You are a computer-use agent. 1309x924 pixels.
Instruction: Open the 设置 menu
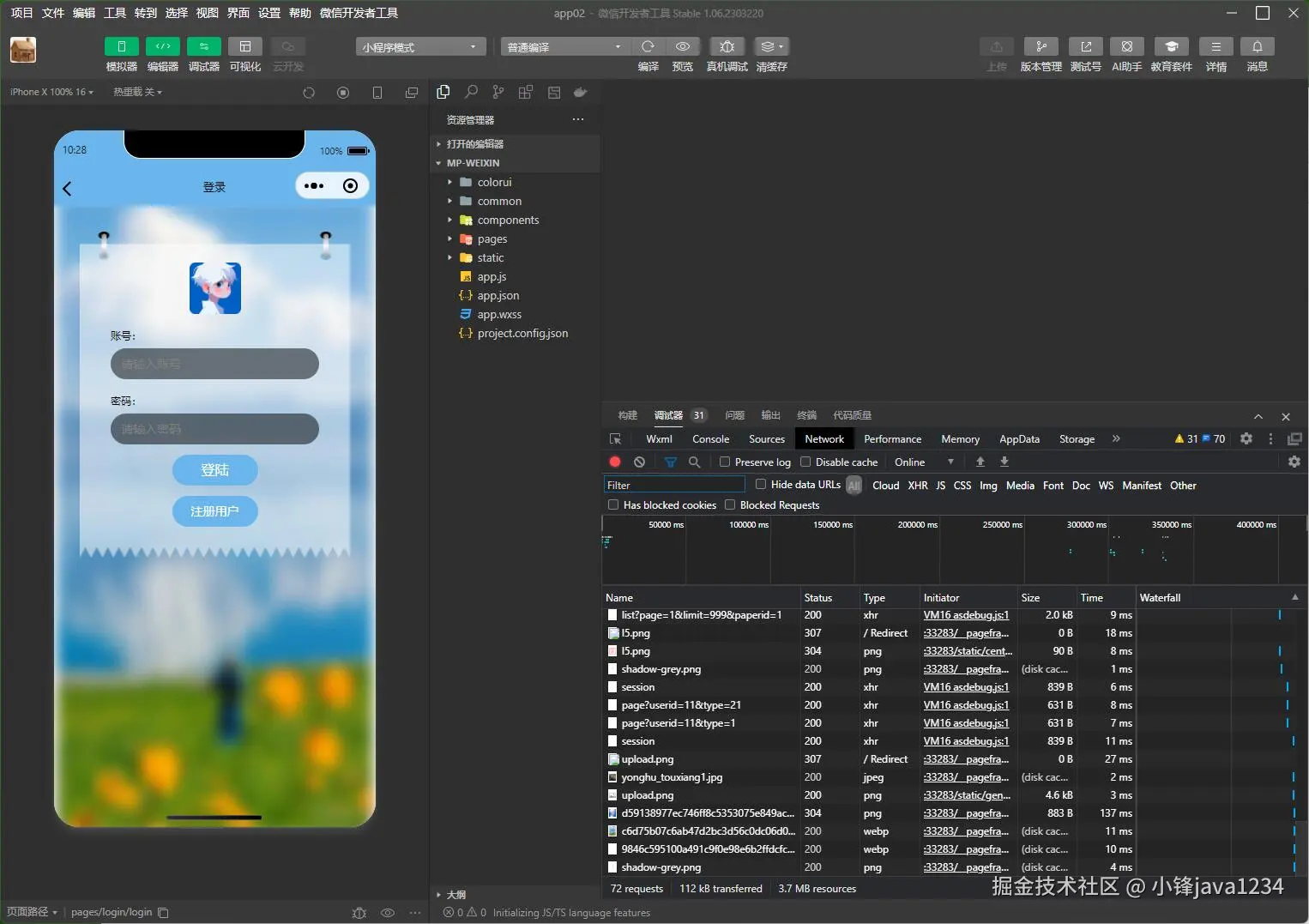tap(269, 13)
